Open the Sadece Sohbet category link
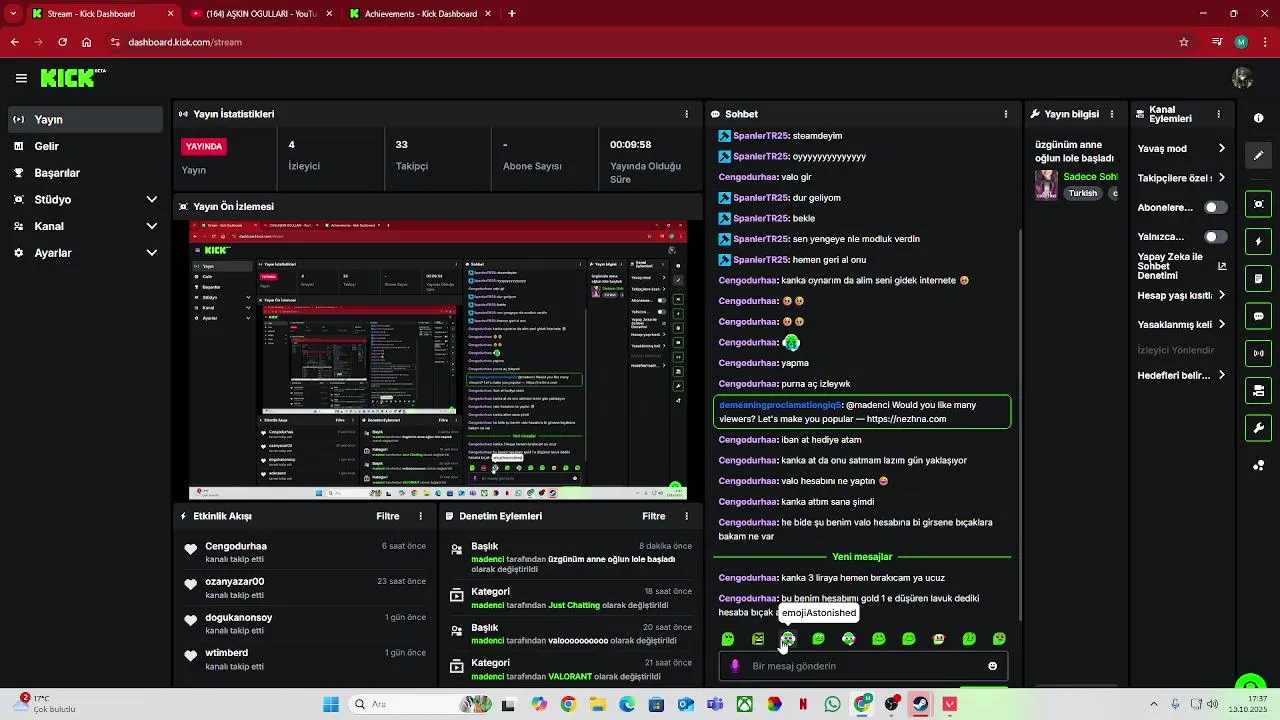 click(x=1090, y=177)
